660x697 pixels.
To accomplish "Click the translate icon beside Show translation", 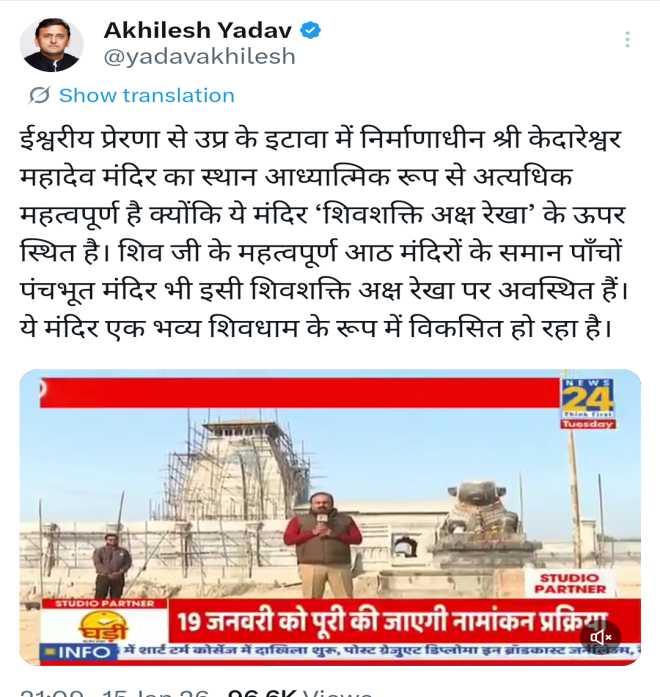I will click(x=39, y=95).
